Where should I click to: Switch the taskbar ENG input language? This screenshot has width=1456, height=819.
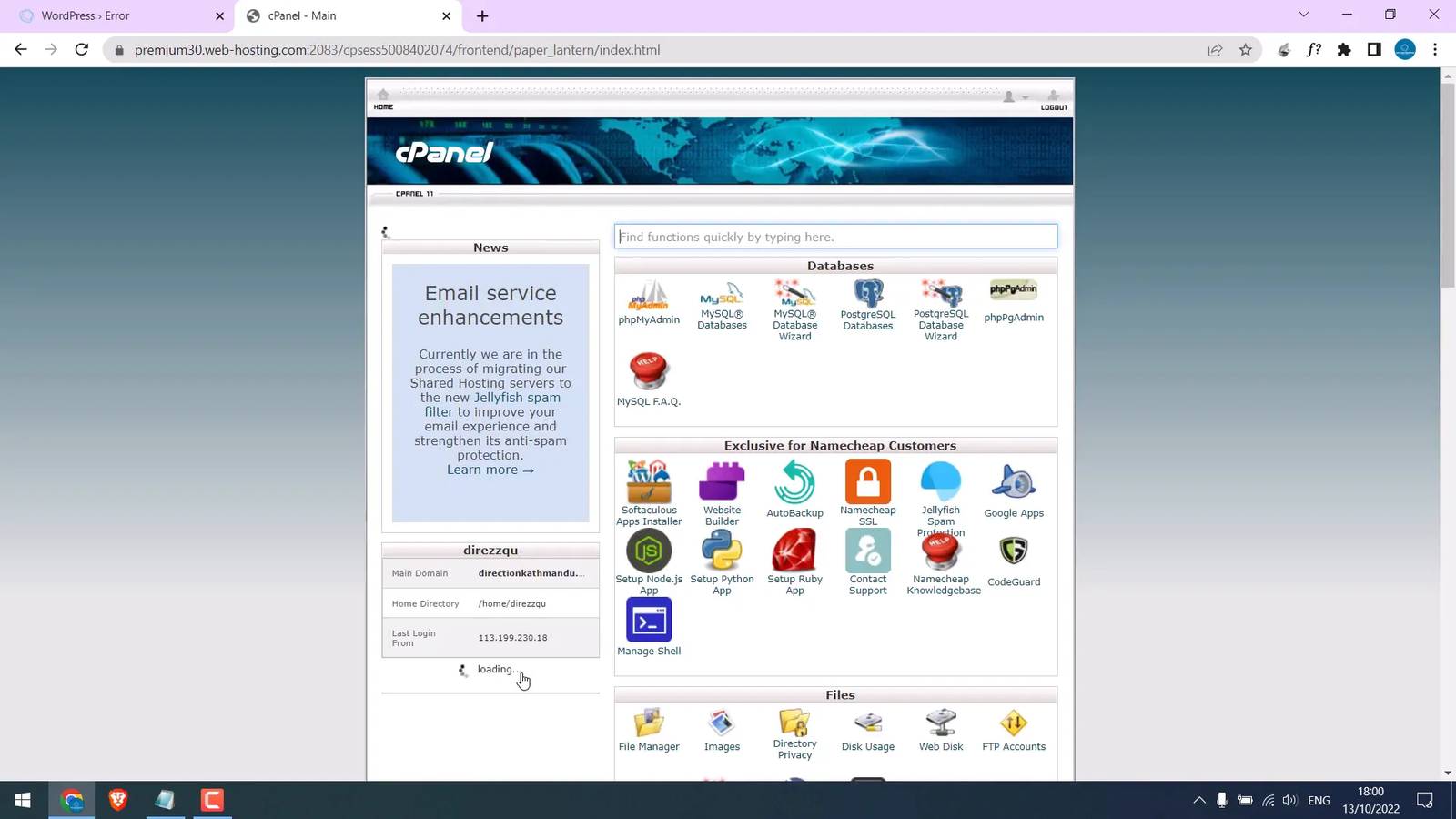(1319, 800)
